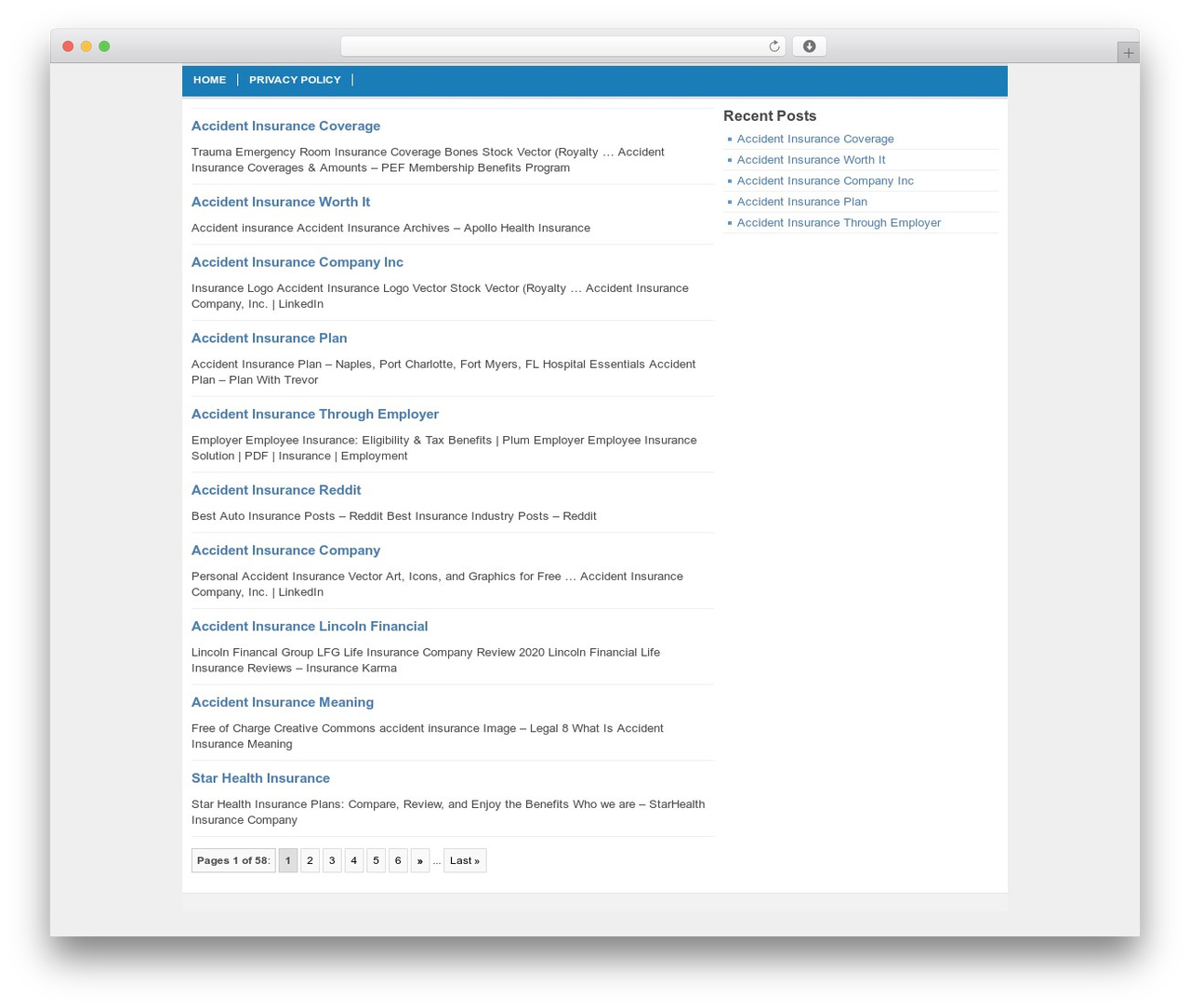1190x1008 pixels.
Task: Click the 'Pages 1 of 58' label
Action: coord(233,860)
